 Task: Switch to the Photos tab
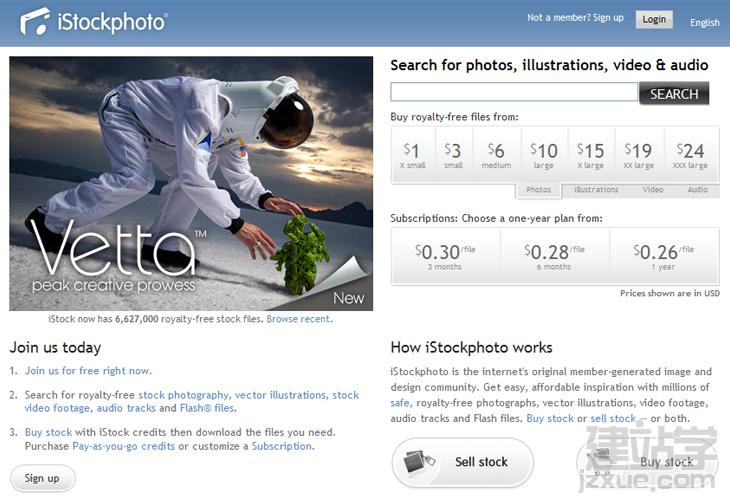pos(539,189)
